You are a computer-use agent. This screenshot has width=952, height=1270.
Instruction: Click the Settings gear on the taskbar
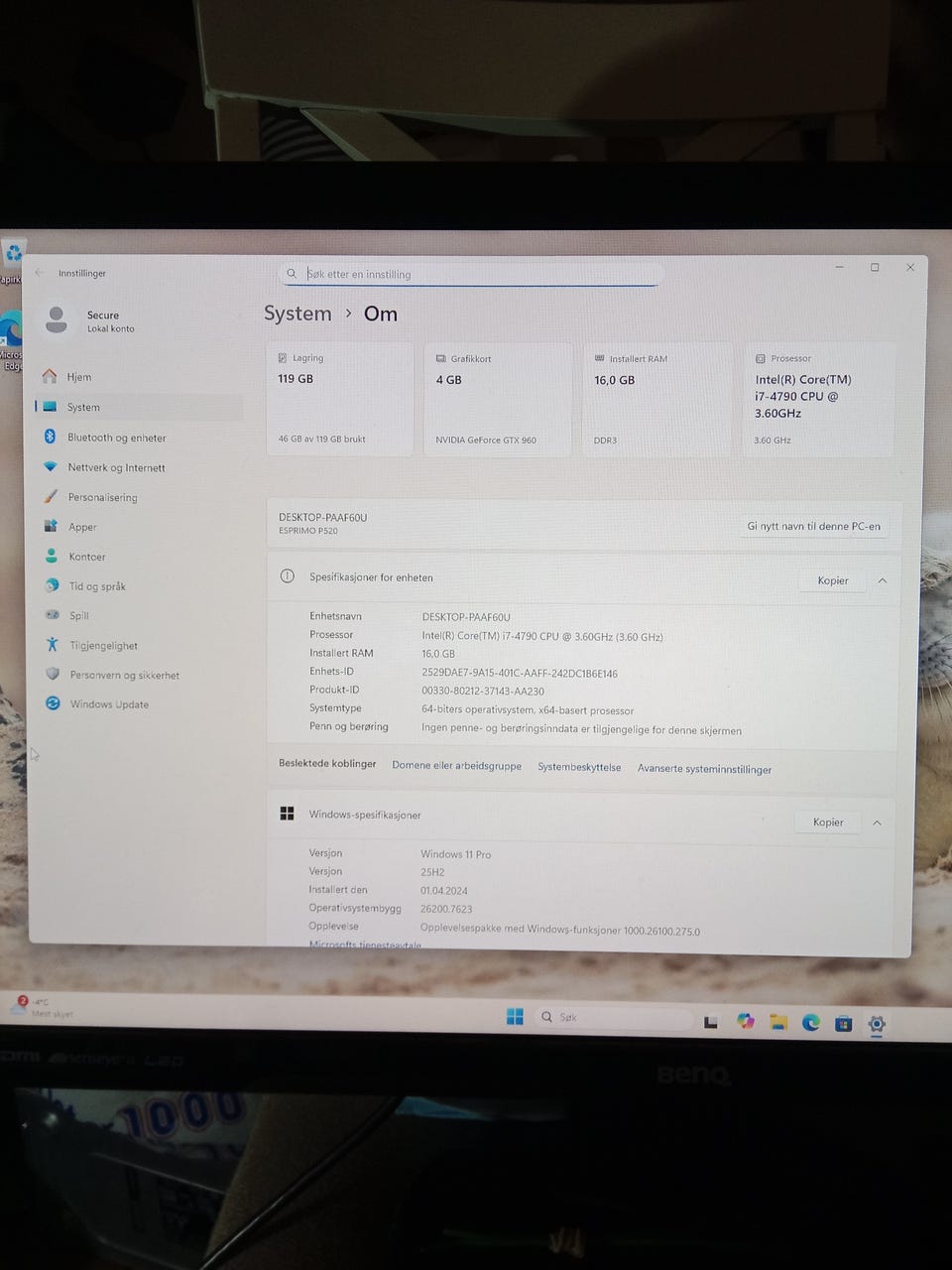coord(877,1023)
